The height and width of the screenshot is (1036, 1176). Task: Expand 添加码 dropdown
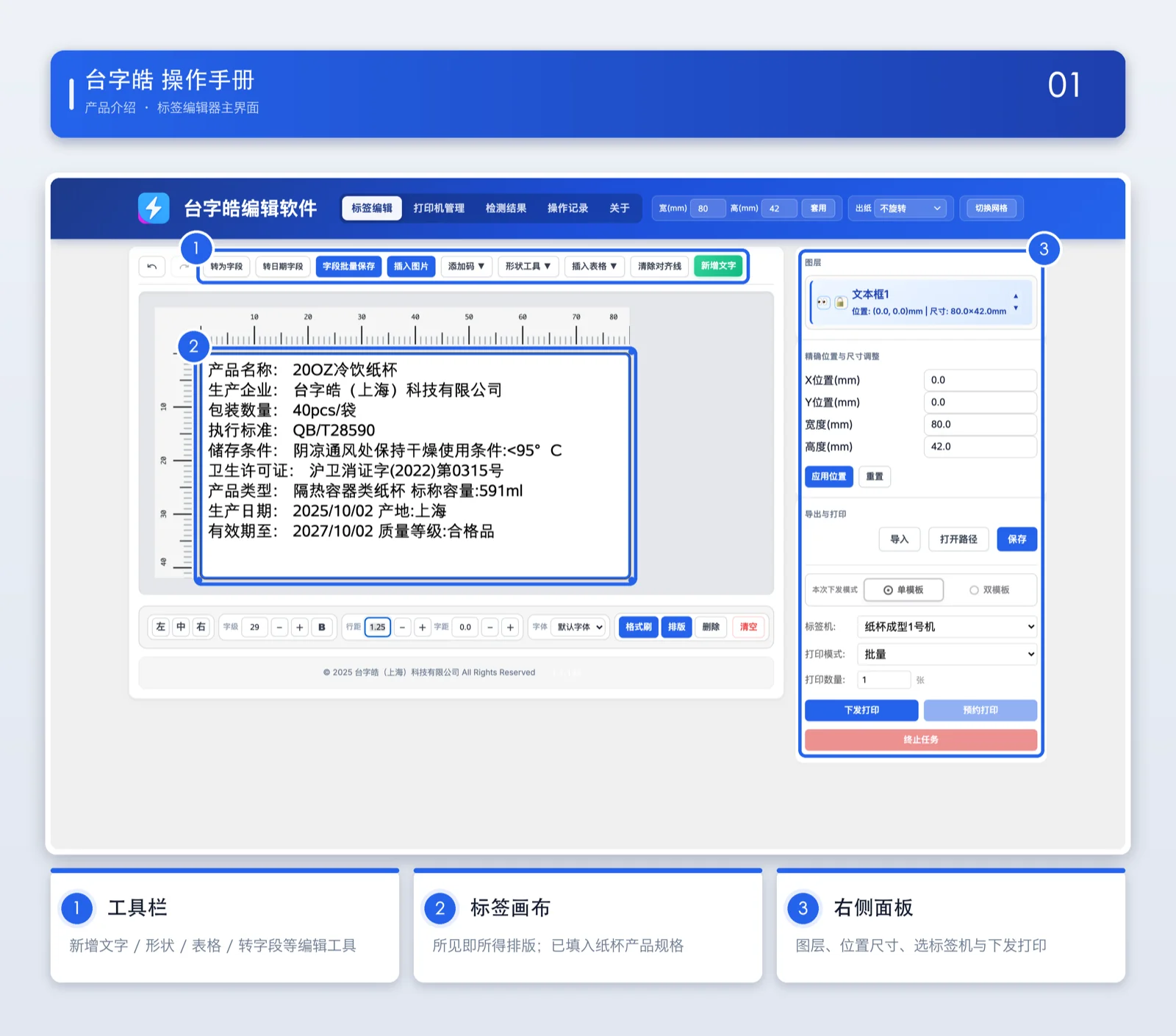pyautogui.click(x=466, y=266)
